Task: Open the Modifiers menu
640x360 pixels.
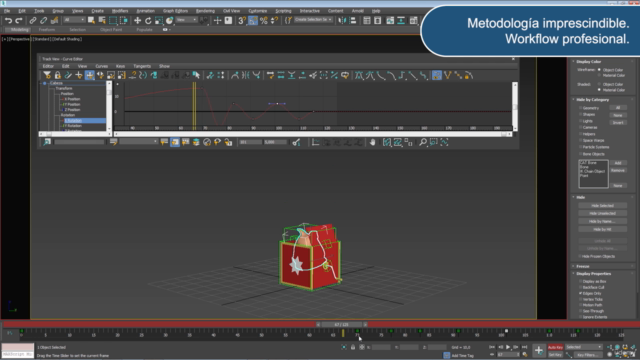Action: pyautogui.click(x=120, y=11)
